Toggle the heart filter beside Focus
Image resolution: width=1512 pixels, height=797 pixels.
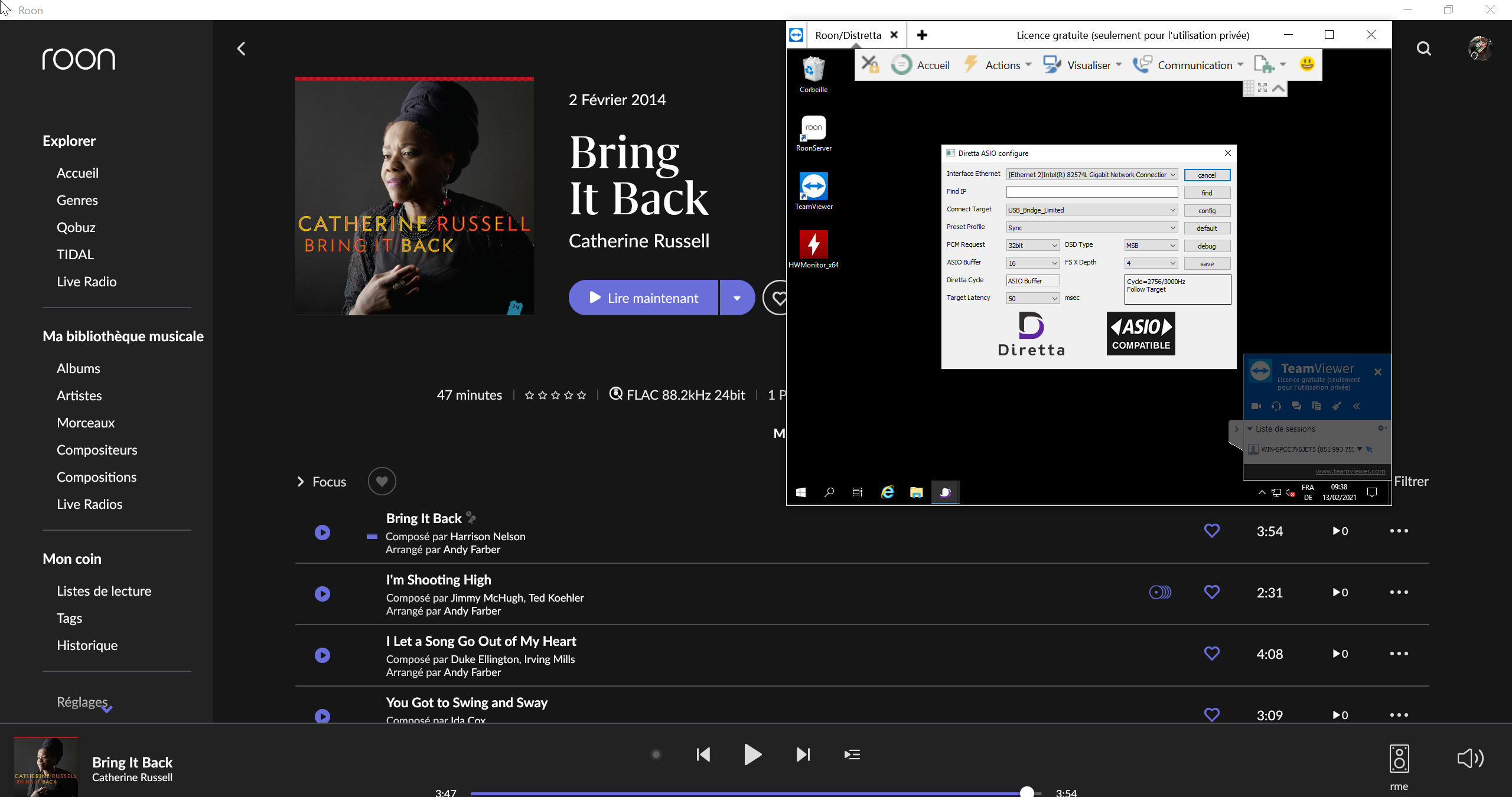point(382,481)
